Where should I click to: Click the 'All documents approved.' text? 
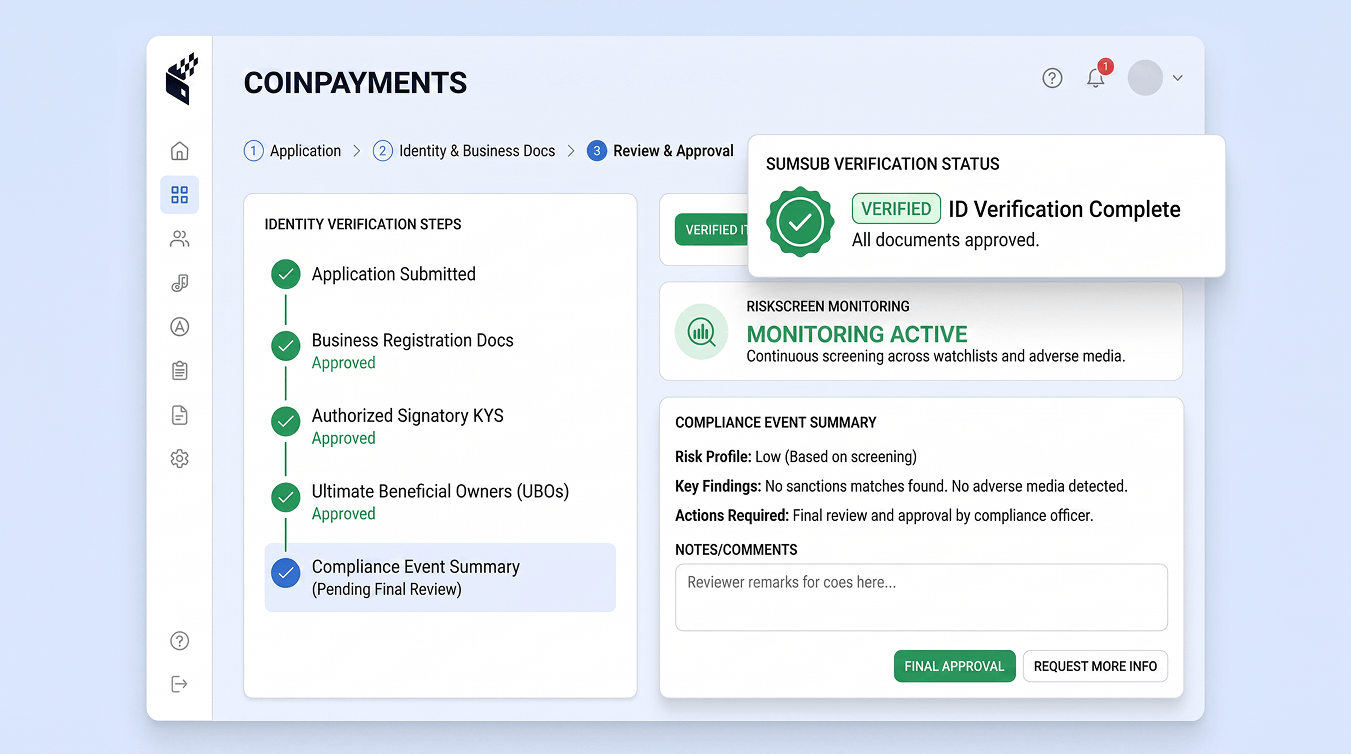coord(946,240)
